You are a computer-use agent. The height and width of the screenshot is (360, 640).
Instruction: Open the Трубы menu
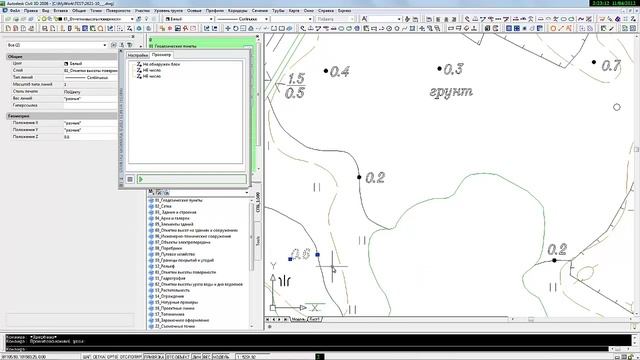pyautogui.click(x=278, y=11)
